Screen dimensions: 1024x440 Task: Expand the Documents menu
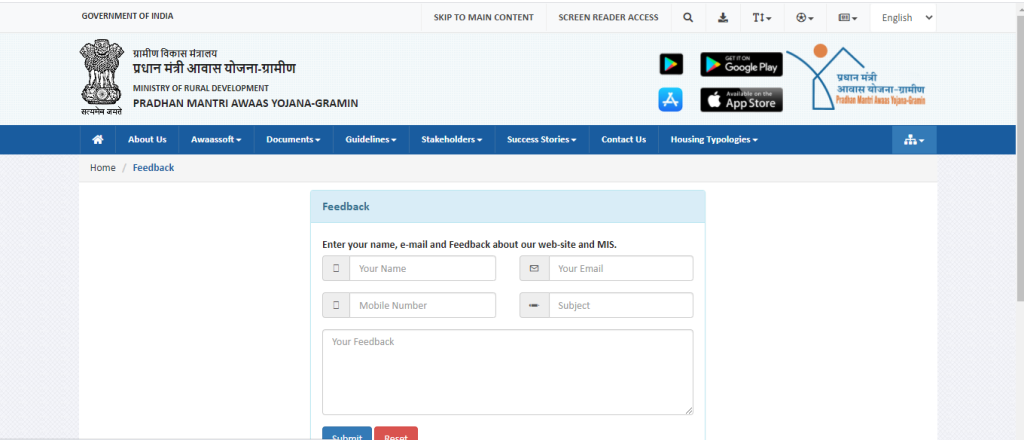coord(293,139)
